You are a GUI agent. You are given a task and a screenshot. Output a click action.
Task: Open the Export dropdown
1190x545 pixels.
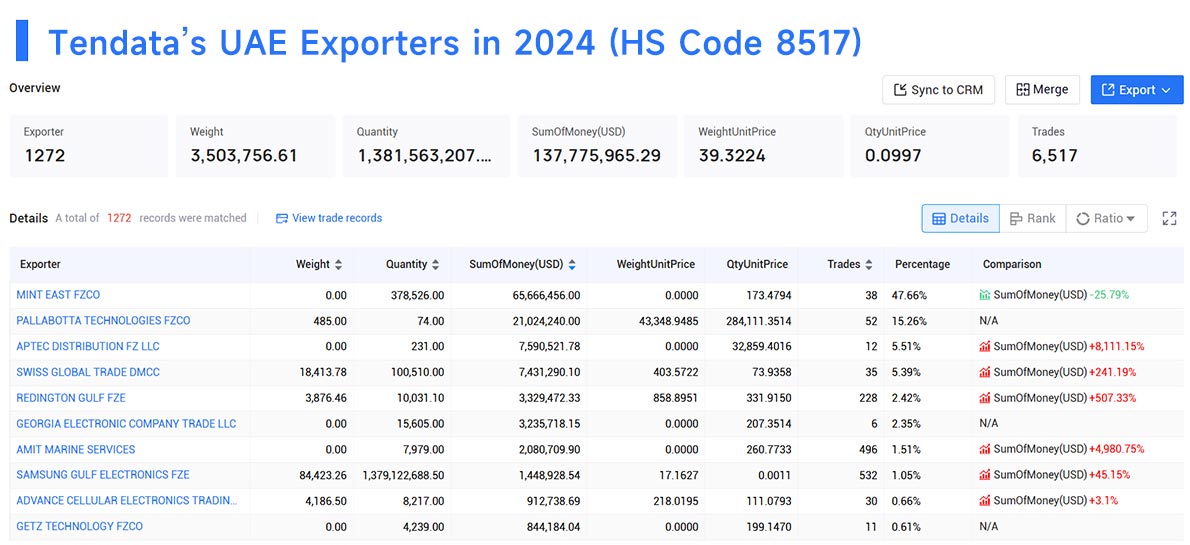tap(1136, 90)
